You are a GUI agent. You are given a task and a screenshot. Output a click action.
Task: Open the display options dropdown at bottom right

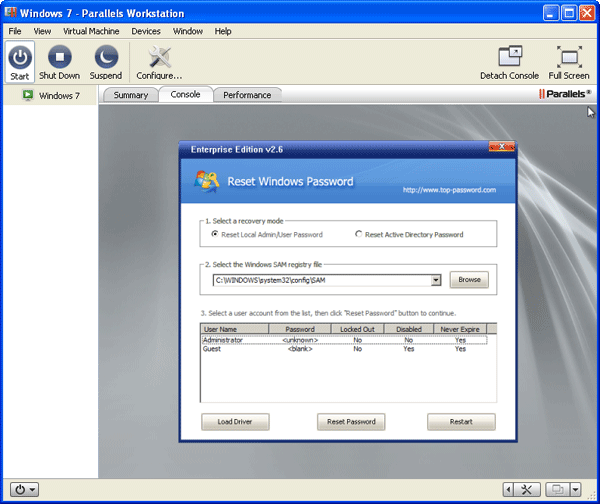[562, 489]
